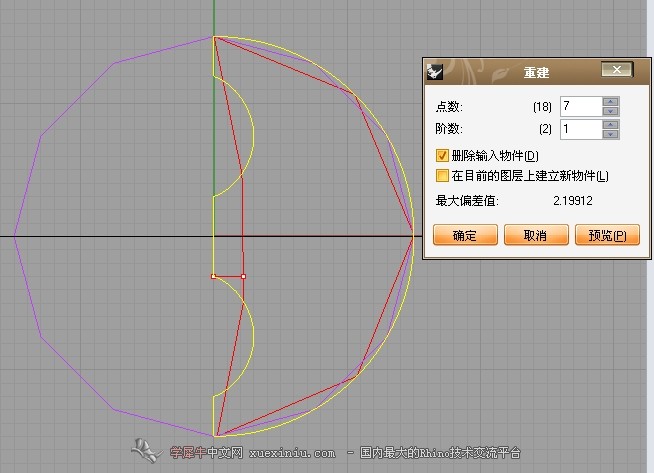Click the original degree (2) text
This screenshot has height=473, width=654.
545,129
